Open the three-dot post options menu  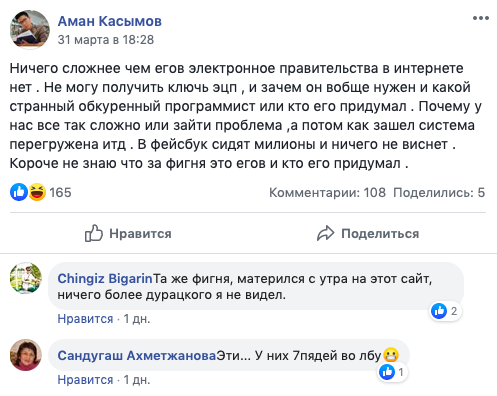point(481,18)
